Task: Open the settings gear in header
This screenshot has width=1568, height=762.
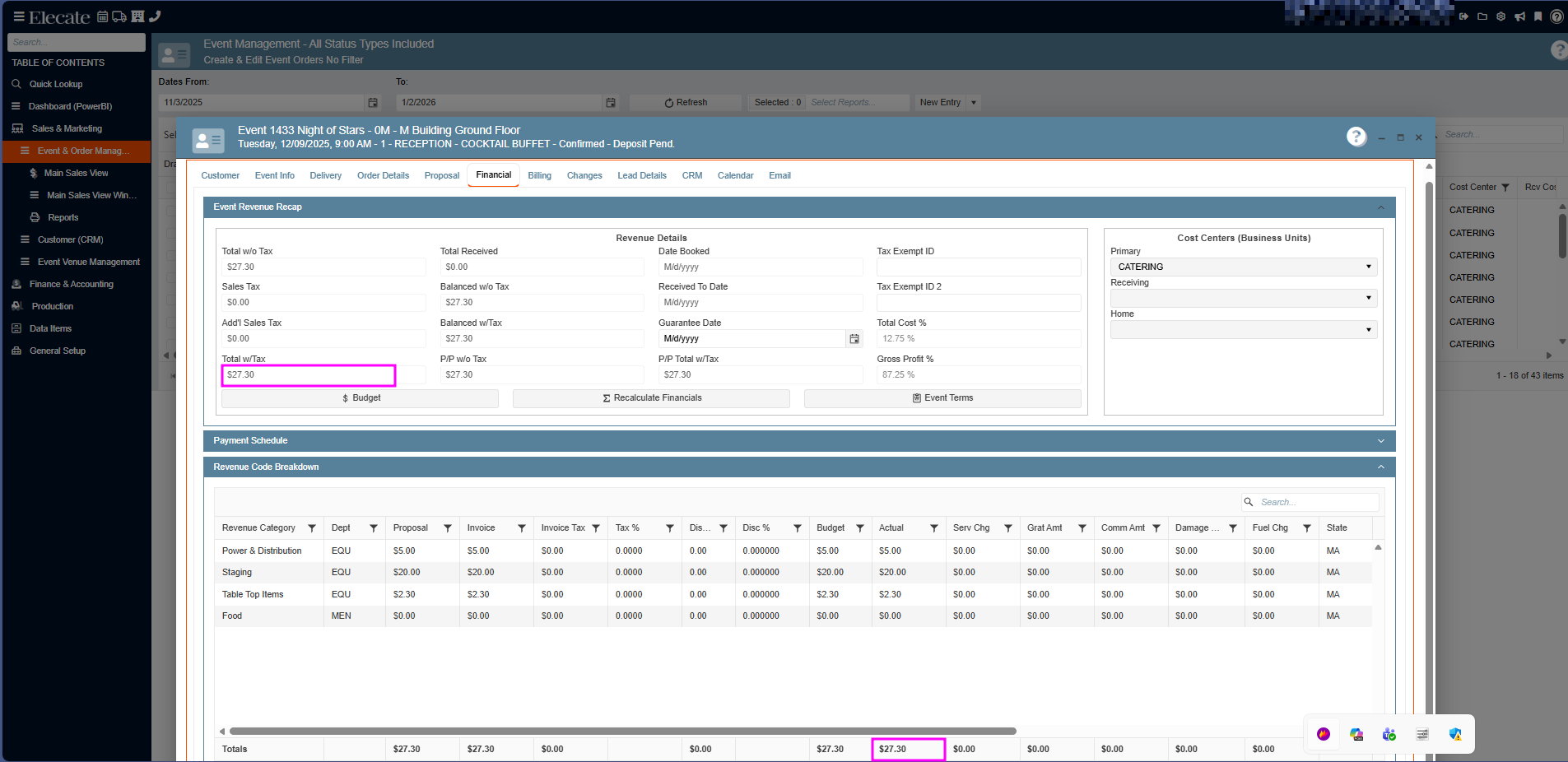Action: coord(1501,16)
